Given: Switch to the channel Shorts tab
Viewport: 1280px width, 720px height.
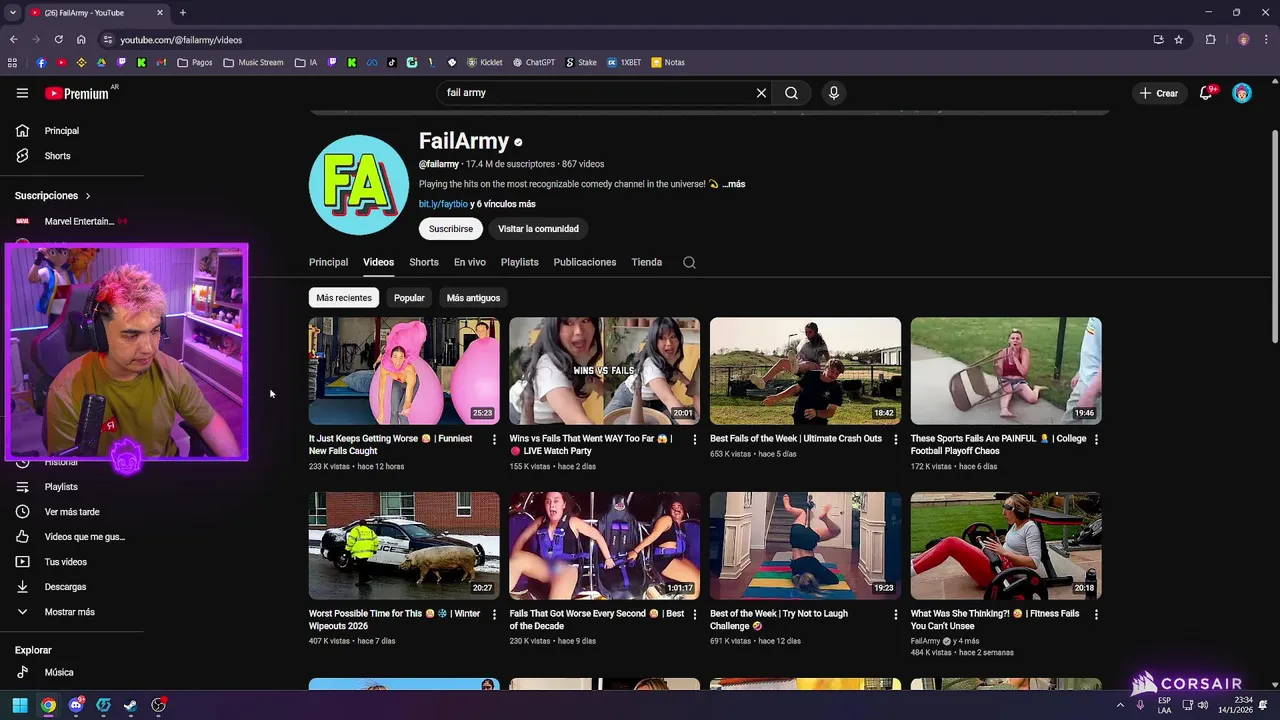Looking at the screenshot, I should click(x=424, y=262).
